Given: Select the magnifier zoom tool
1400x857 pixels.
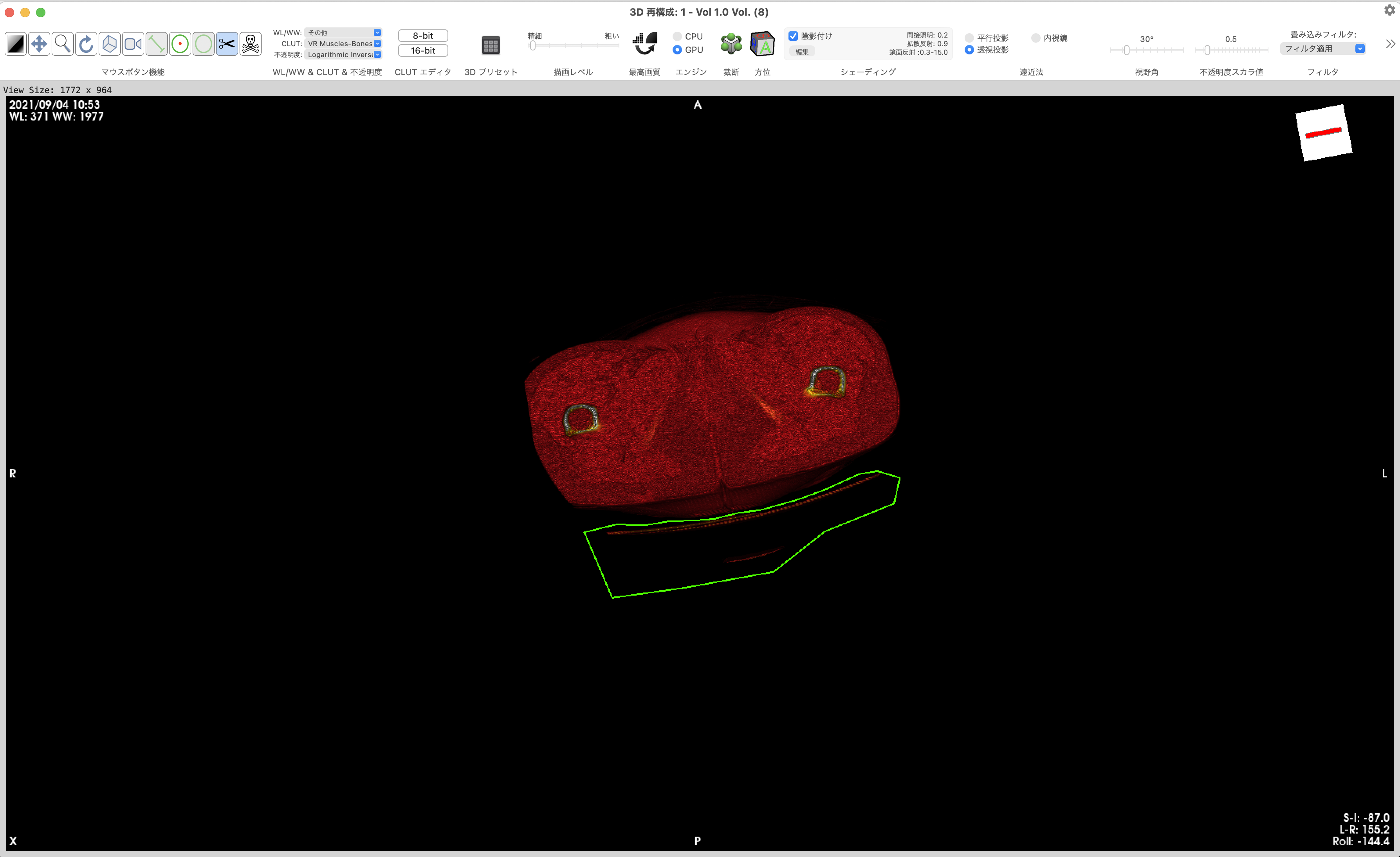Looking at the screenshot, I should pyautogui.click(x=63, y=44).
